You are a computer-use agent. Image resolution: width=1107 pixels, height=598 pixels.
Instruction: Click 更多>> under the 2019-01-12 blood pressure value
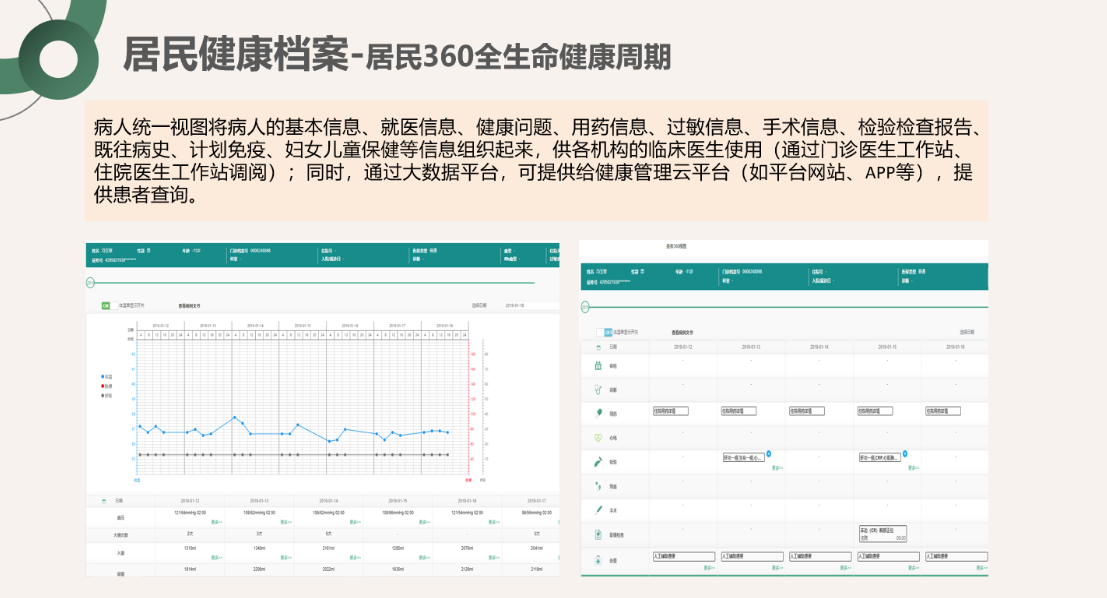coord(217,522)
